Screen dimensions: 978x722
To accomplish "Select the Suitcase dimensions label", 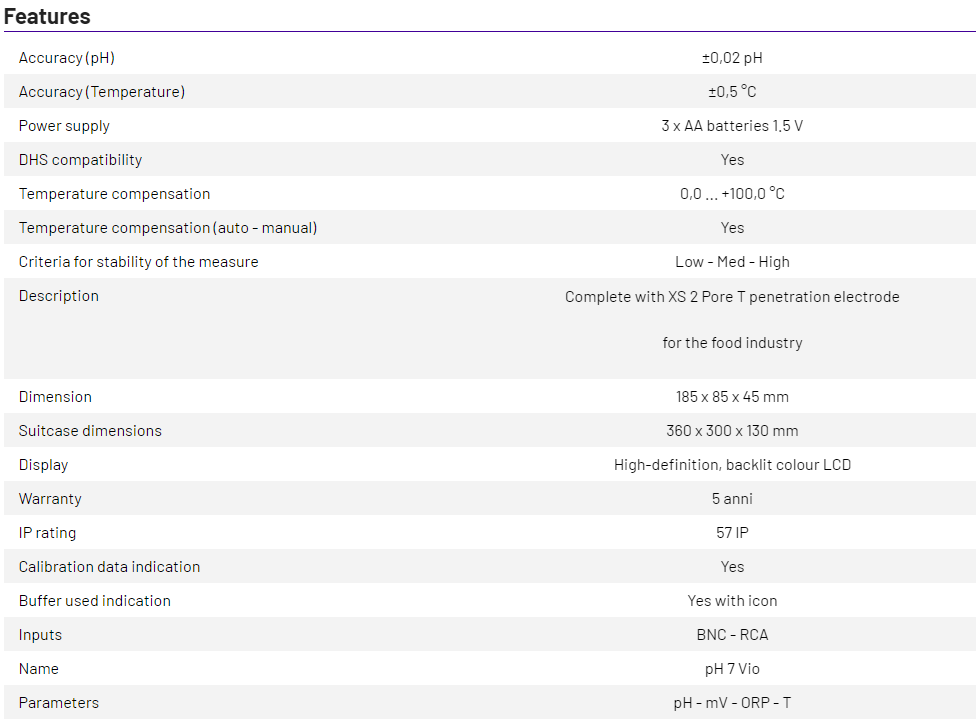I will click(x=90, y=431).
